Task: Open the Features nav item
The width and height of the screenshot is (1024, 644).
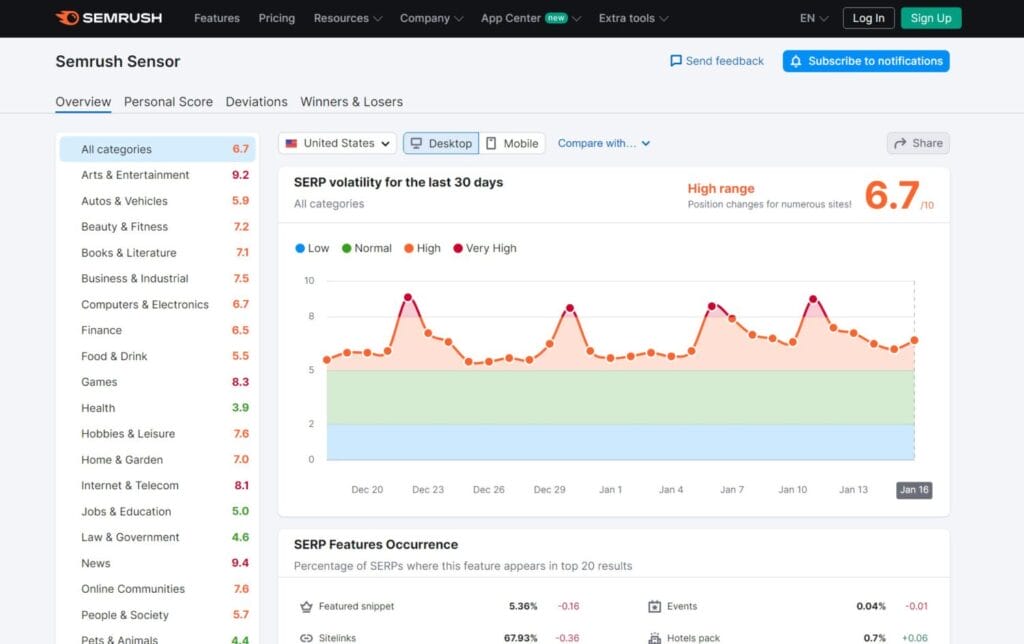Action: (217, 18)
